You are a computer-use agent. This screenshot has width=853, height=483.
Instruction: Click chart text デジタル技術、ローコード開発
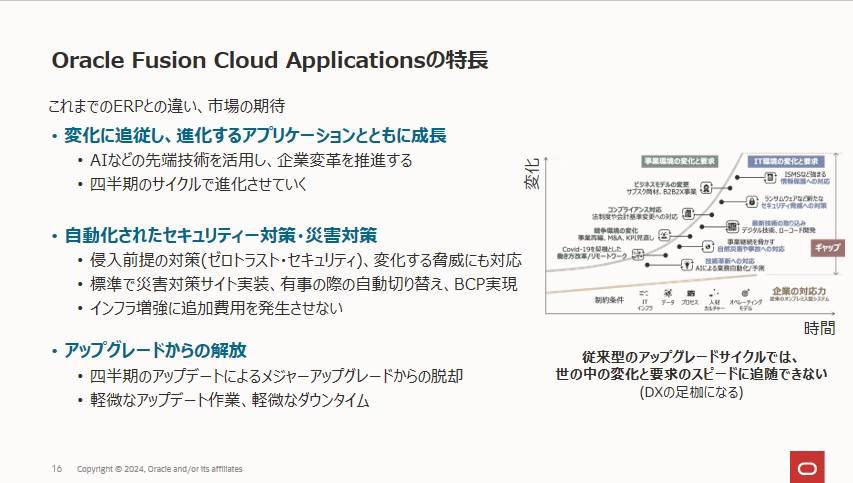tap(779, 230)
